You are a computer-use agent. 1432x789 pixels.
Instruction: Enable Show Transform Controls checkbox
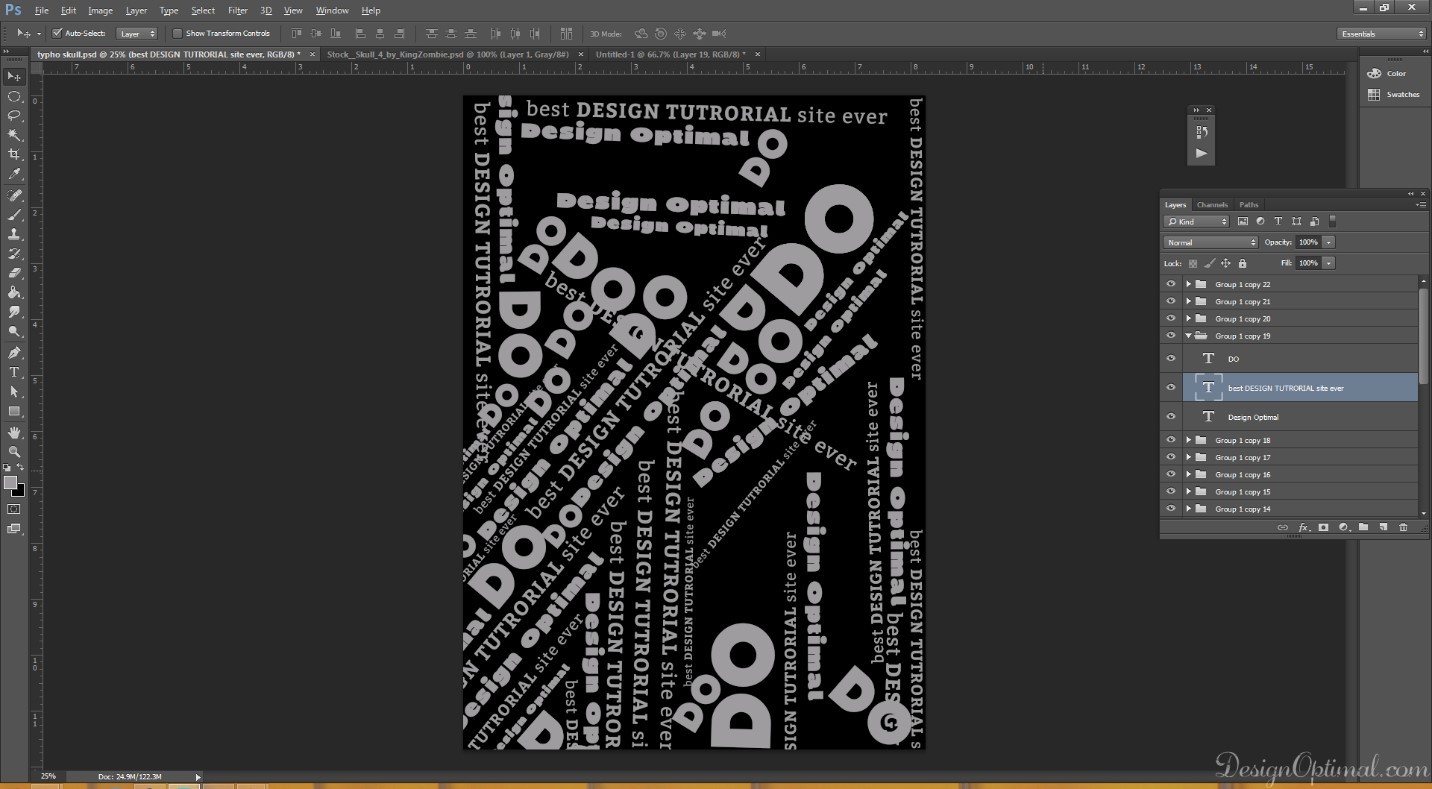pos(177,33)
